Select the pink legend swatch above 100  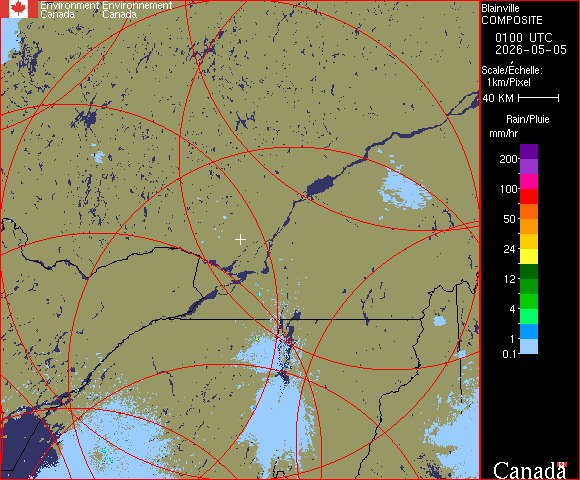tap(529, 182)
